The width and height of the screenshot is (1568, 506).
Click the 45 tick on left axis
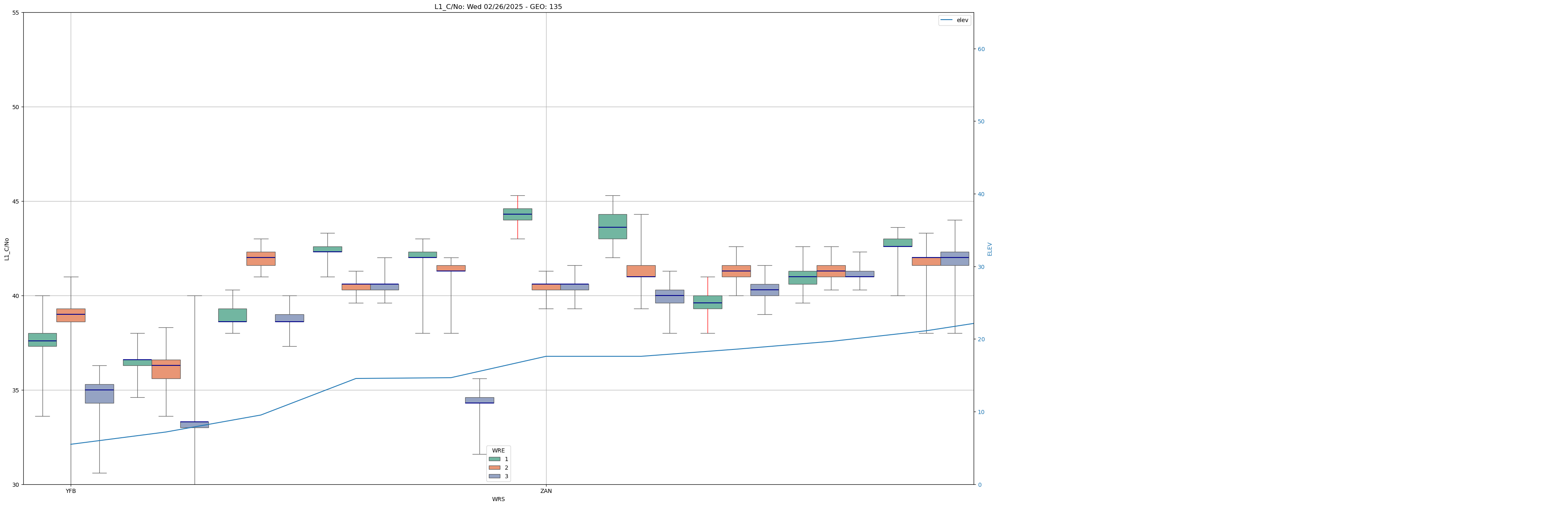click(x=15, y=202)
